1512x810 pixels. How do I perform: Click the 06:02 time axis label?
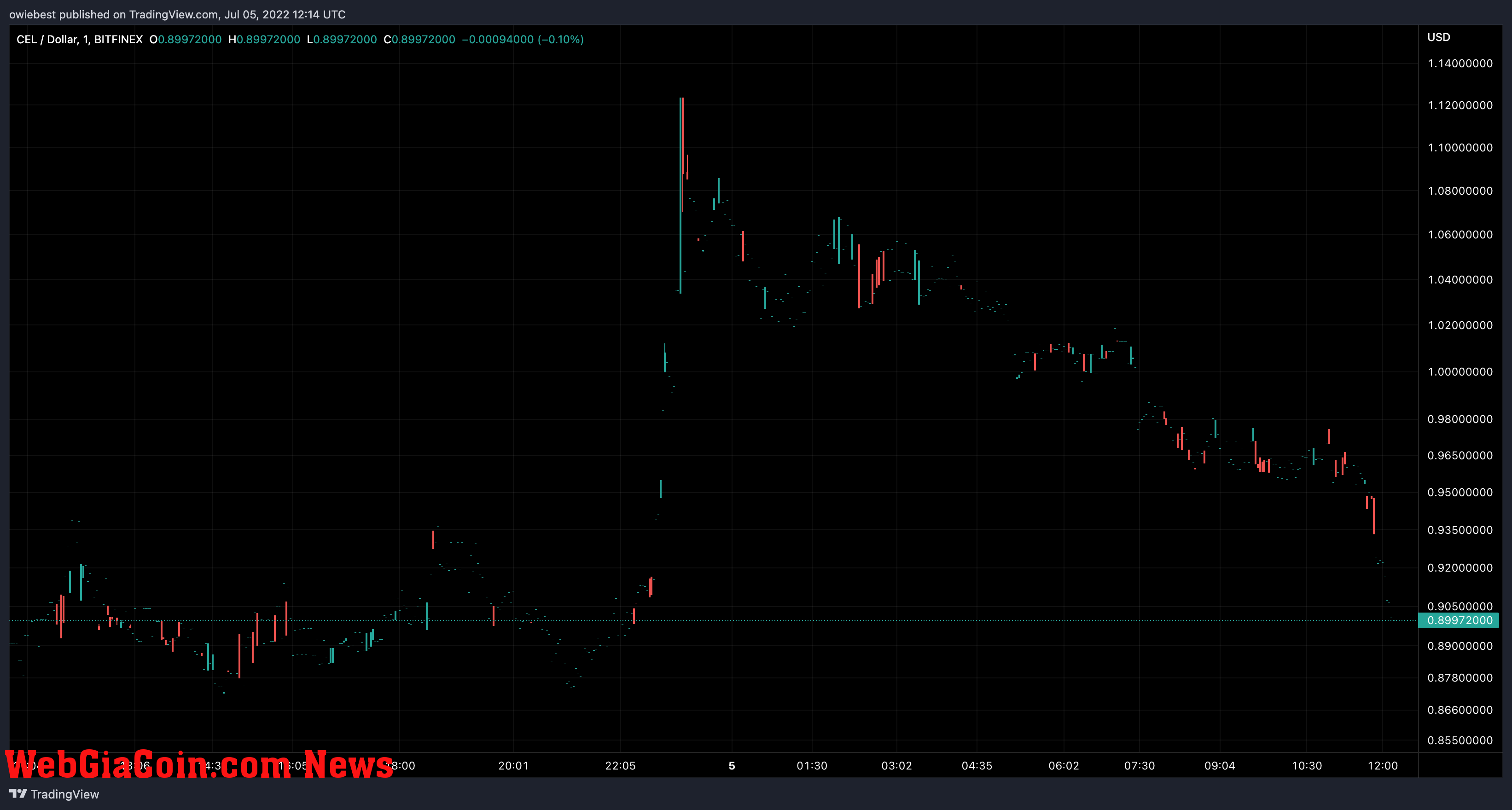[x=1064, y=765]
